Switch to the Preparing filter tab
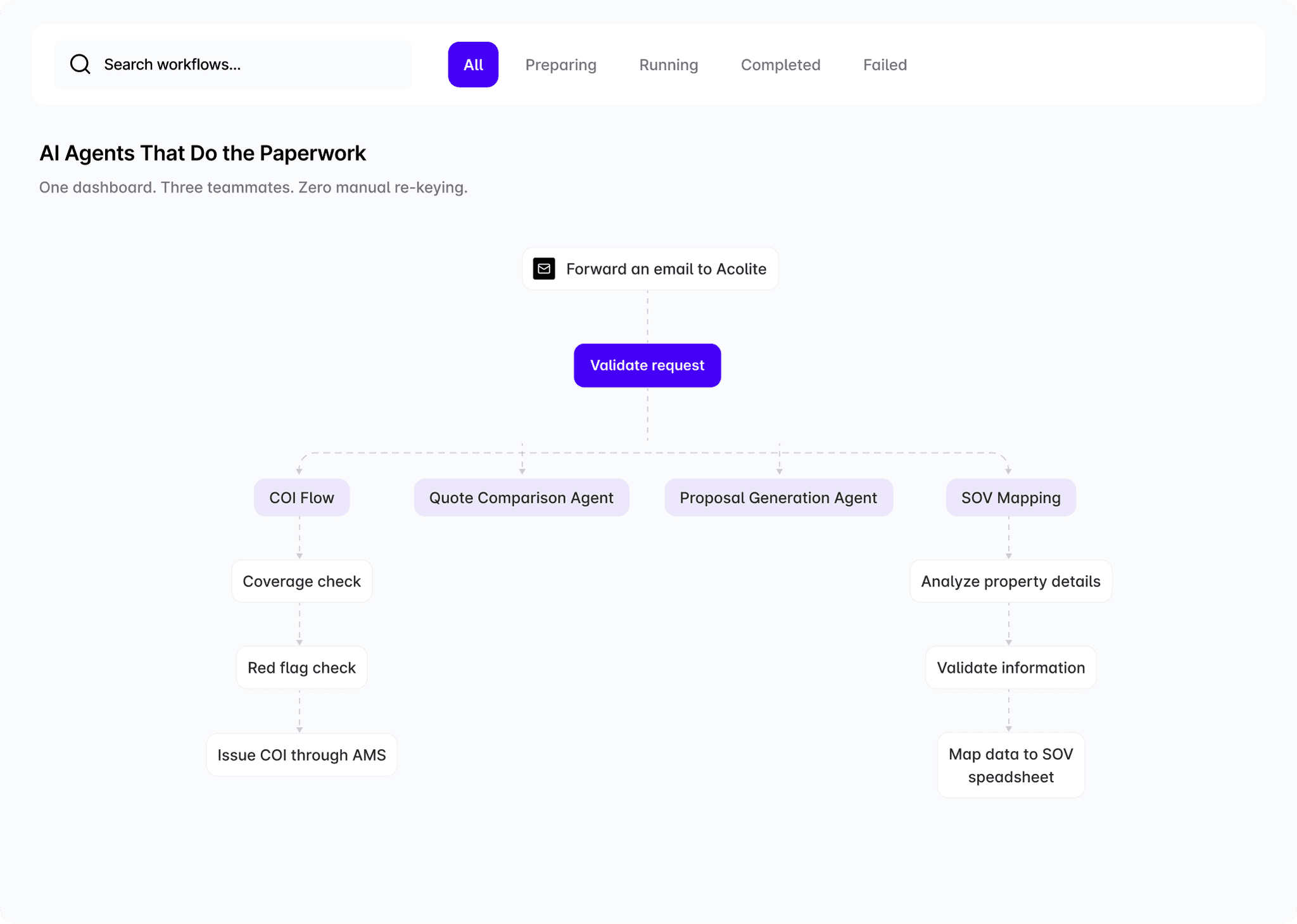 coord(560,65)
